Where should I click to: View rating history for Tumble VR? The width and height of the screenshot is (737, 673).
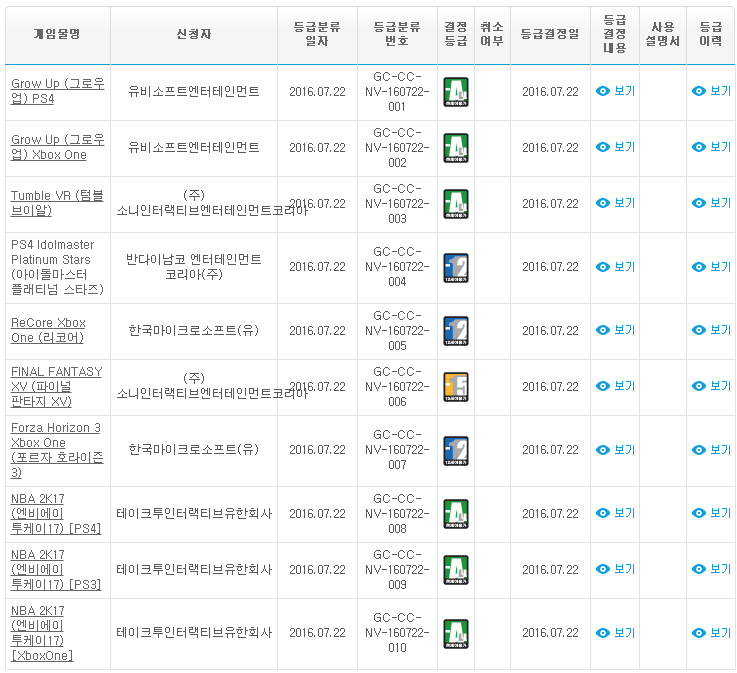pos(711,203)
